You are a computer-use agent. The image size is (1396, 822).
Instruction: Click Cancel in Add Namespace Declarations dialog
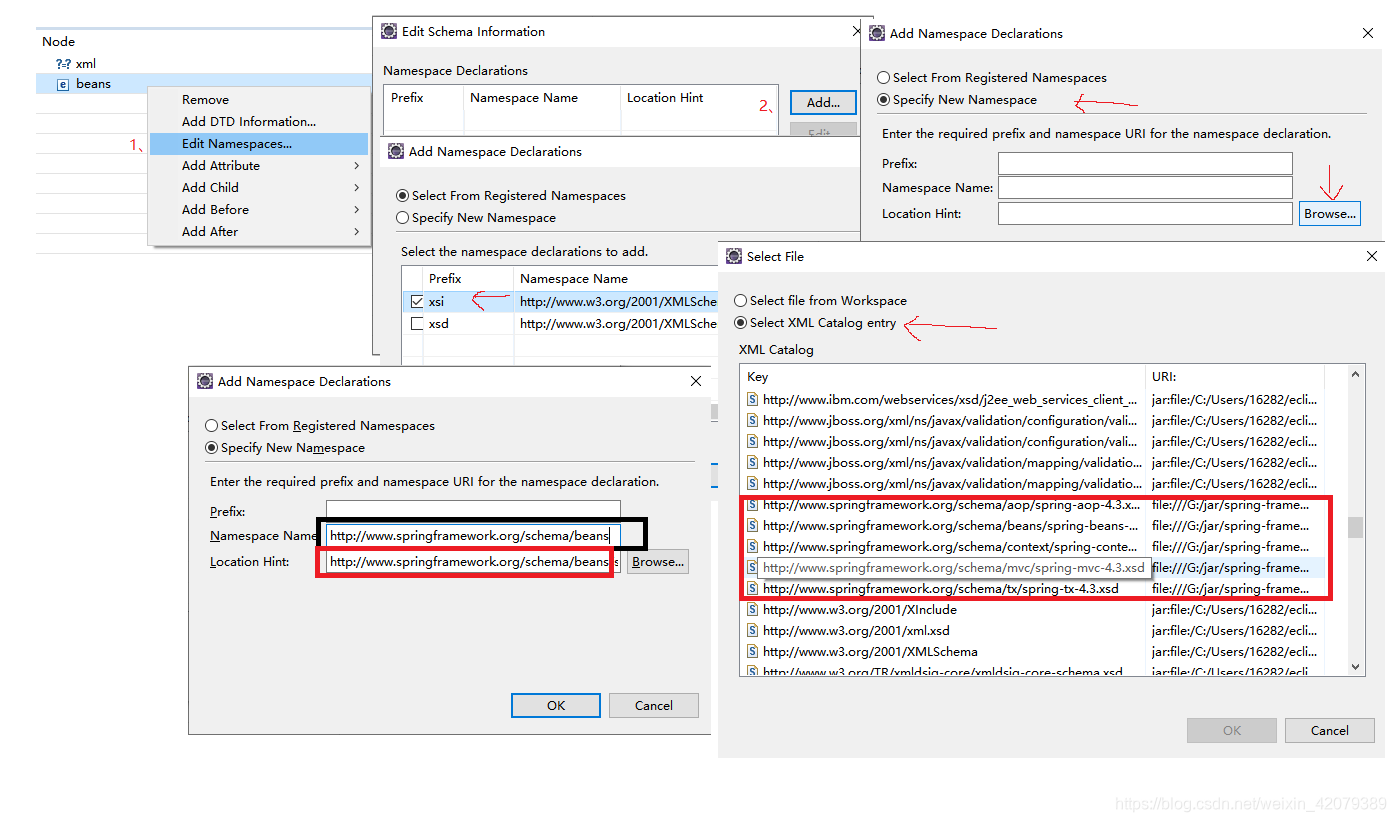654,705
